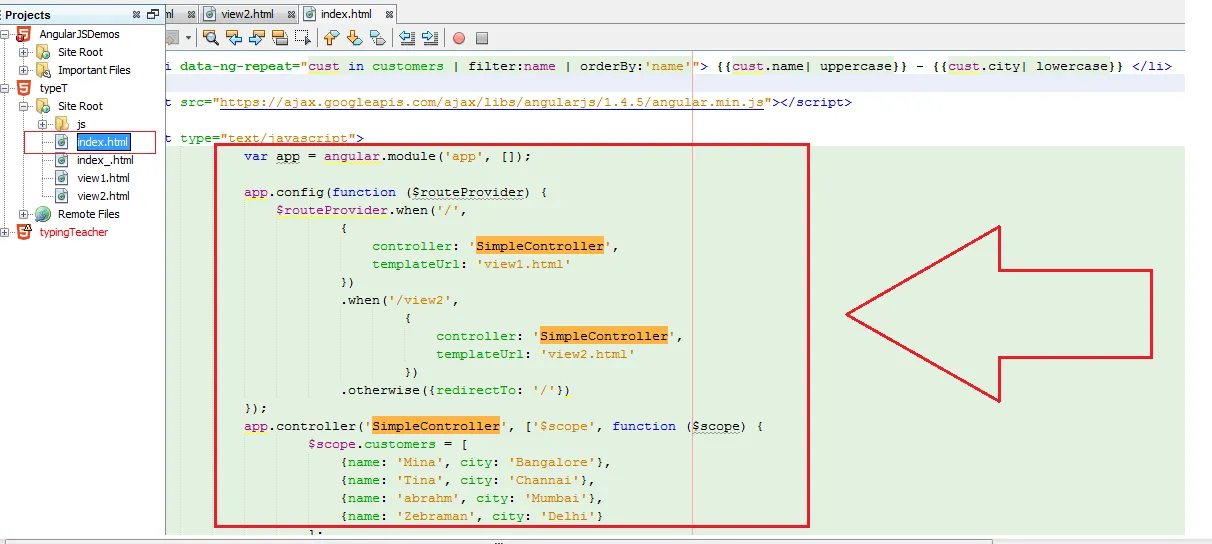Select view2.html in project tree

(x=103, y=196)
